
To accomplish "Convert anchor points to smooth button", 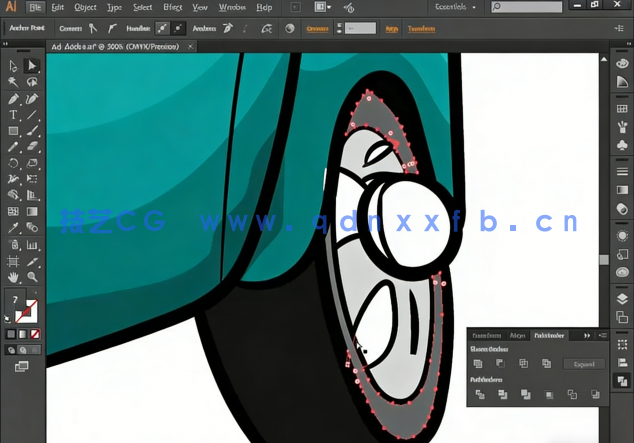I will pos(112,28).
